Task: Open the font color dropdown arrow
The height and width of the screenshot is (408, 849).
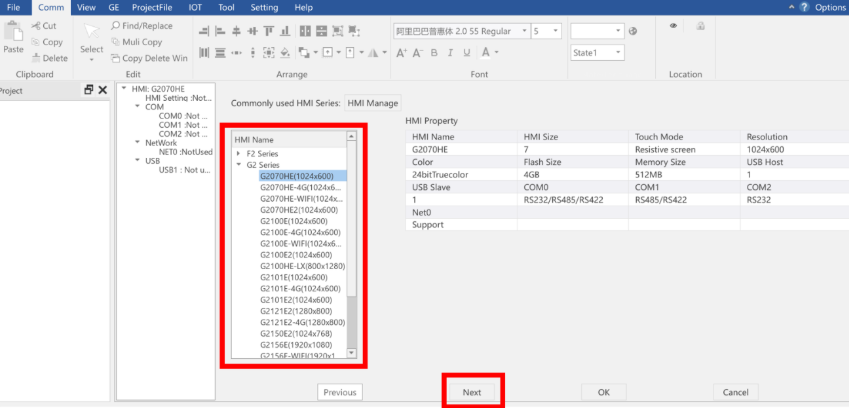Action: (497, 52)
